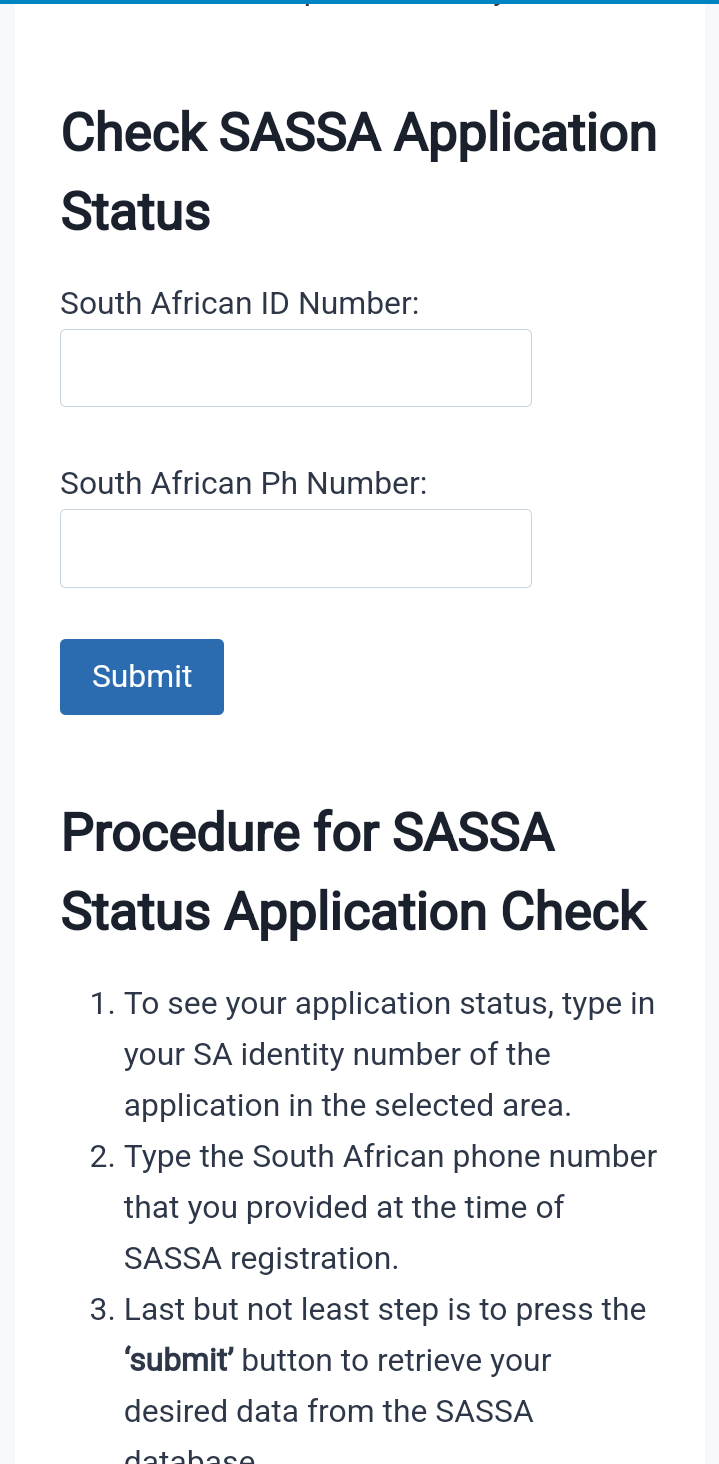The image size is (719, 1464).
Task: Click the "Status Application Check" heading line
Action: 354,911
